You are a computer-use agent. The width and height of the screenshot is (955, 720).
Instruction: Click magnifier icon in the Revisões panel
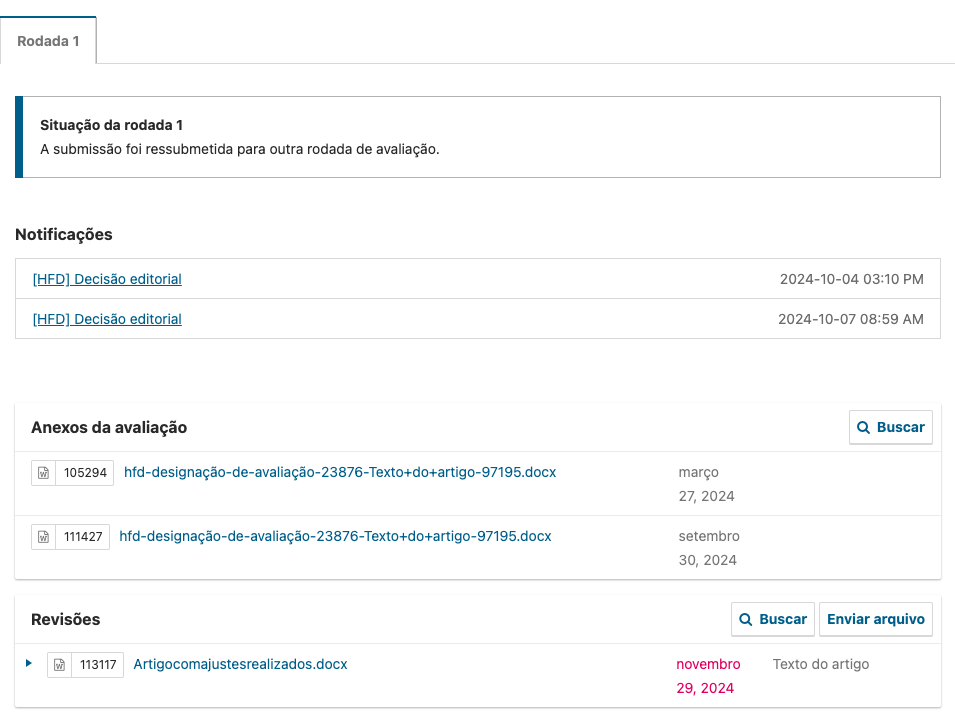746,619
